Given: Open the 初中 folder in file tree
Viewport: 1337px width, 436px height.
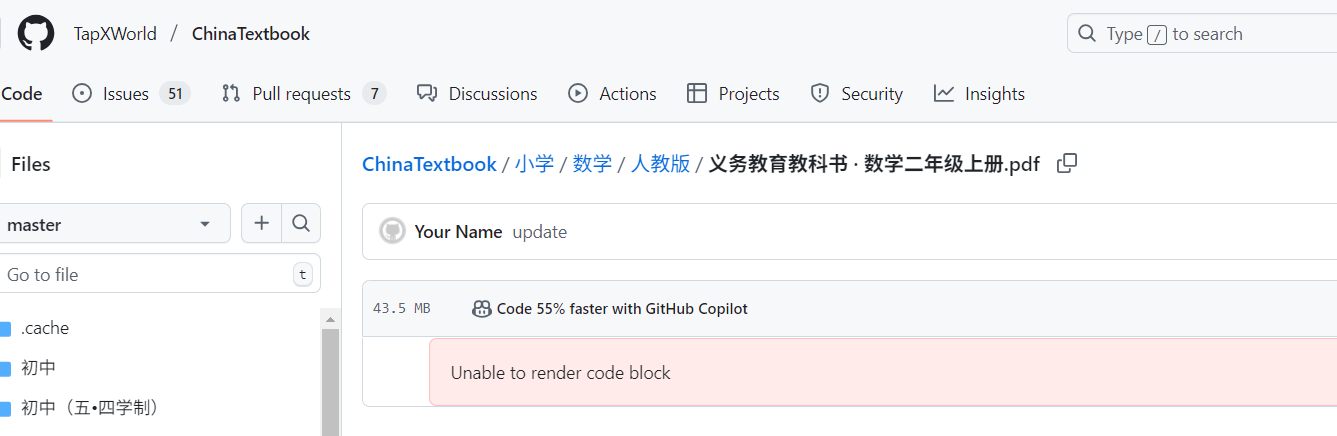Looking at the screenshot, I should tap(38, 368).
